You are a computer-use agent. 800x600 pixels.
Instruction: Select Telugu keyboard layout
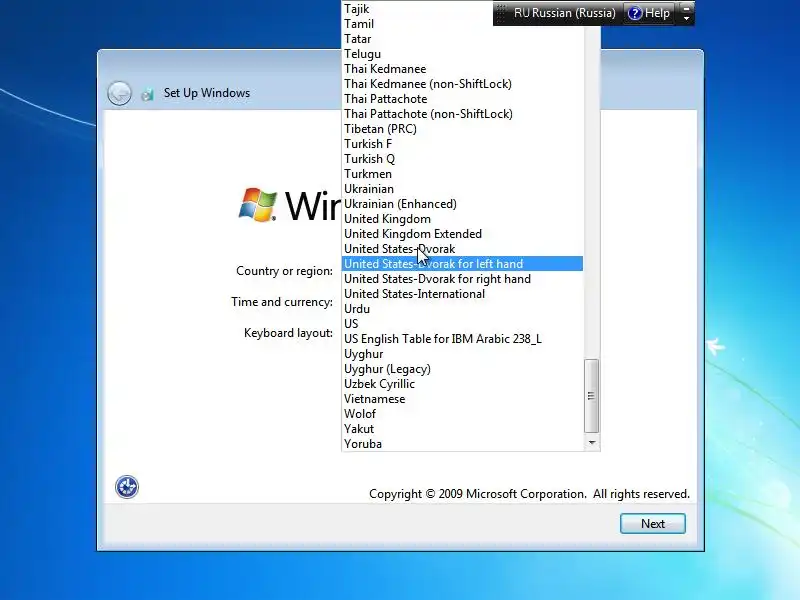click(462, 54)
